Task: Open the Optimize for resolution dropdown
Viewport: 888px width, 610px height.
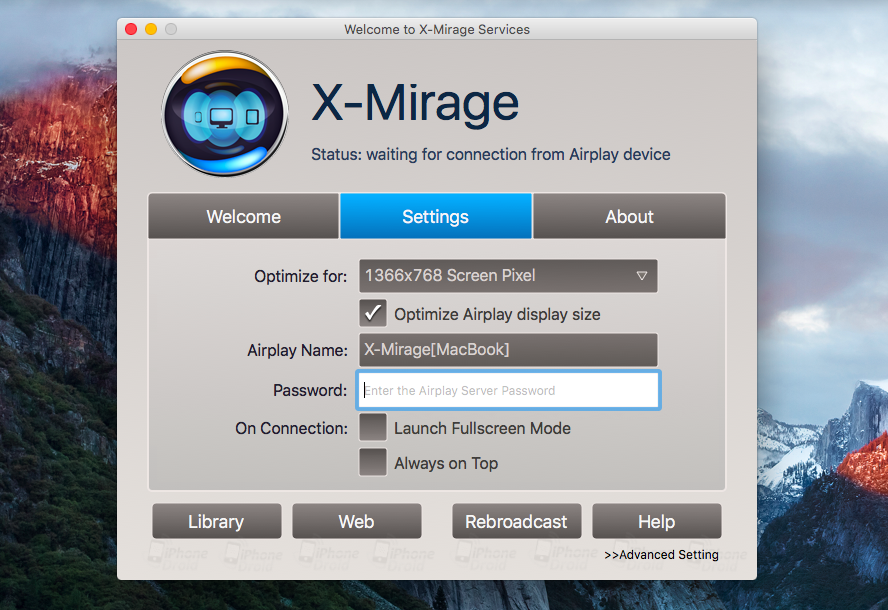Action: [508, 276]
